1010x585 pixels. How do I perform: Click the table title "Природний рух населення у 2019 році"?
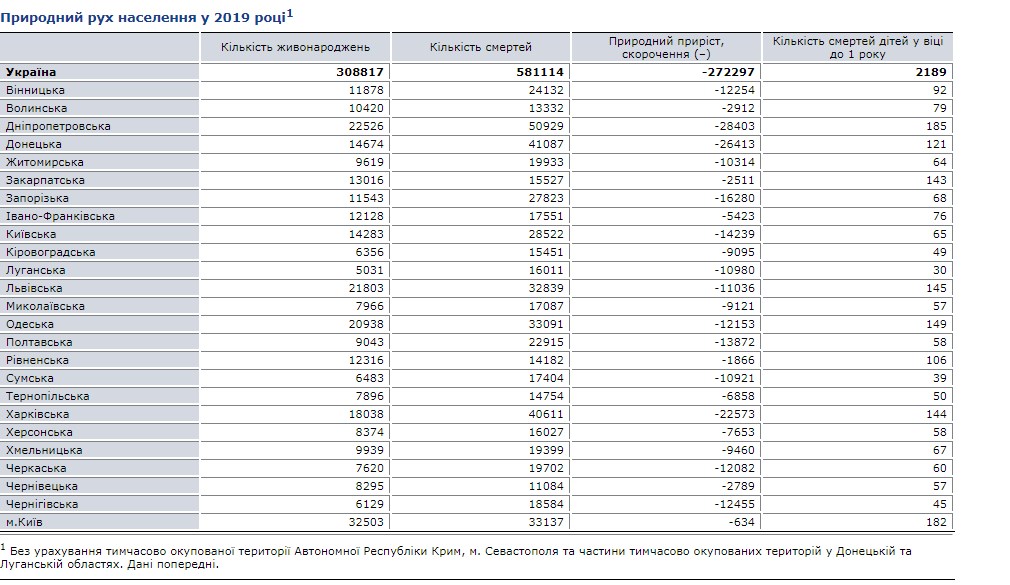point(147,15)
